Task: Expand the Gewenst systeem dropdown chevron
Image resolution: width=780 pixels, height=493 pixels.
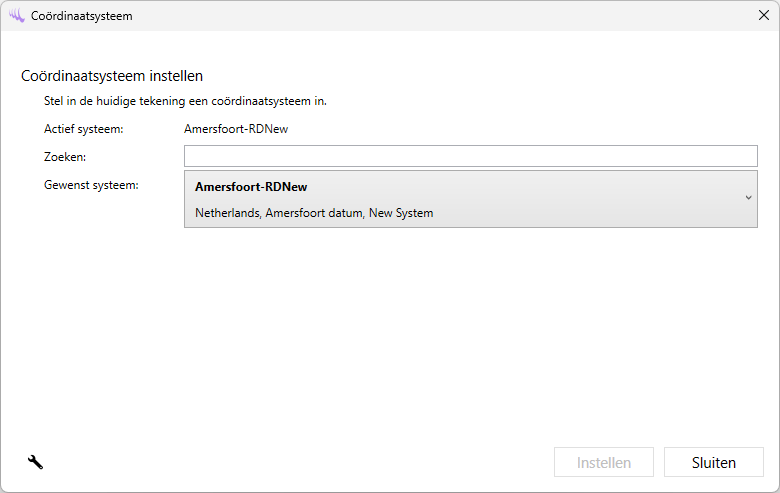Action: click(748, 198)
